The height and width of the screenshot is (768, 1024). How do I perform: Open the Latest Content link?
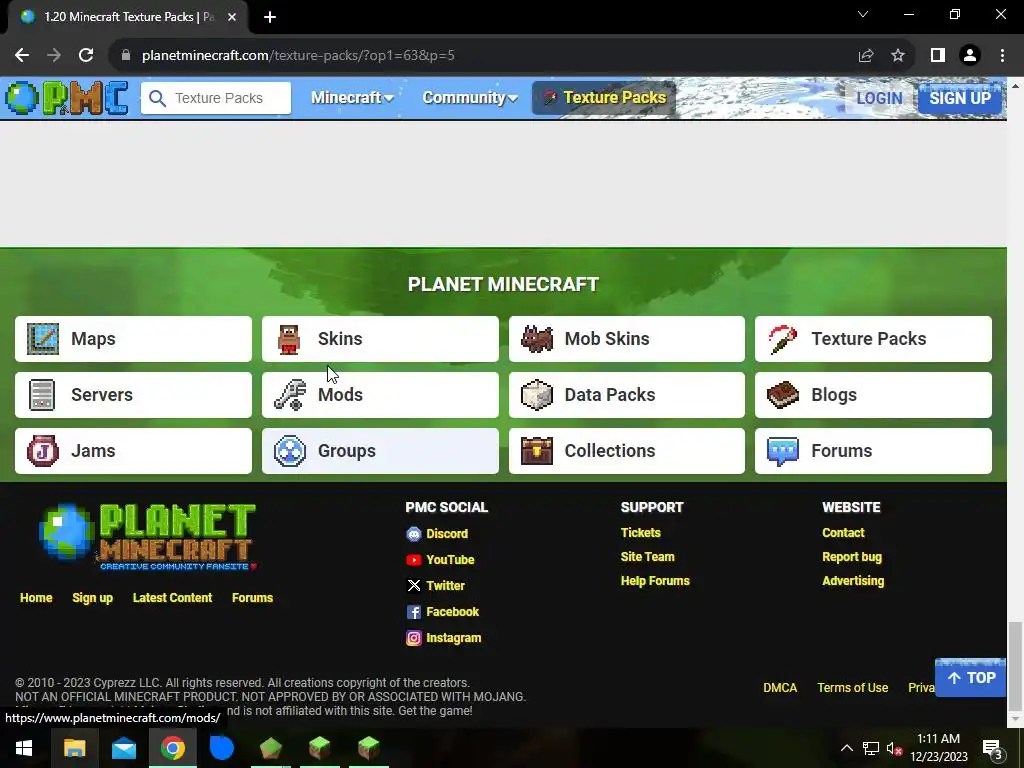[172, 598]
